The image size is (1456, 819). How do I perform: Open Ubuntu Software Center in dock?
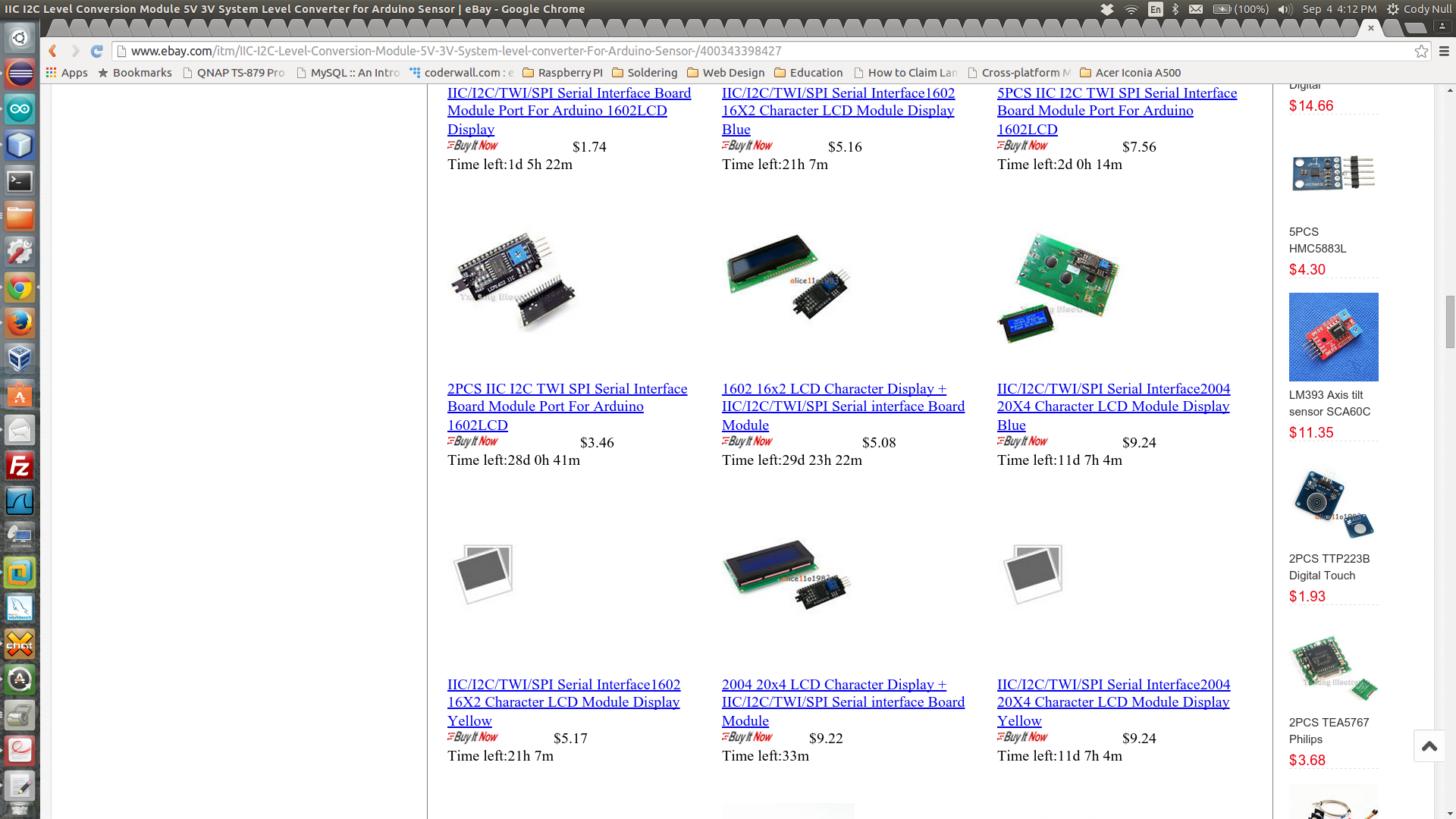(x=20, y=394)
